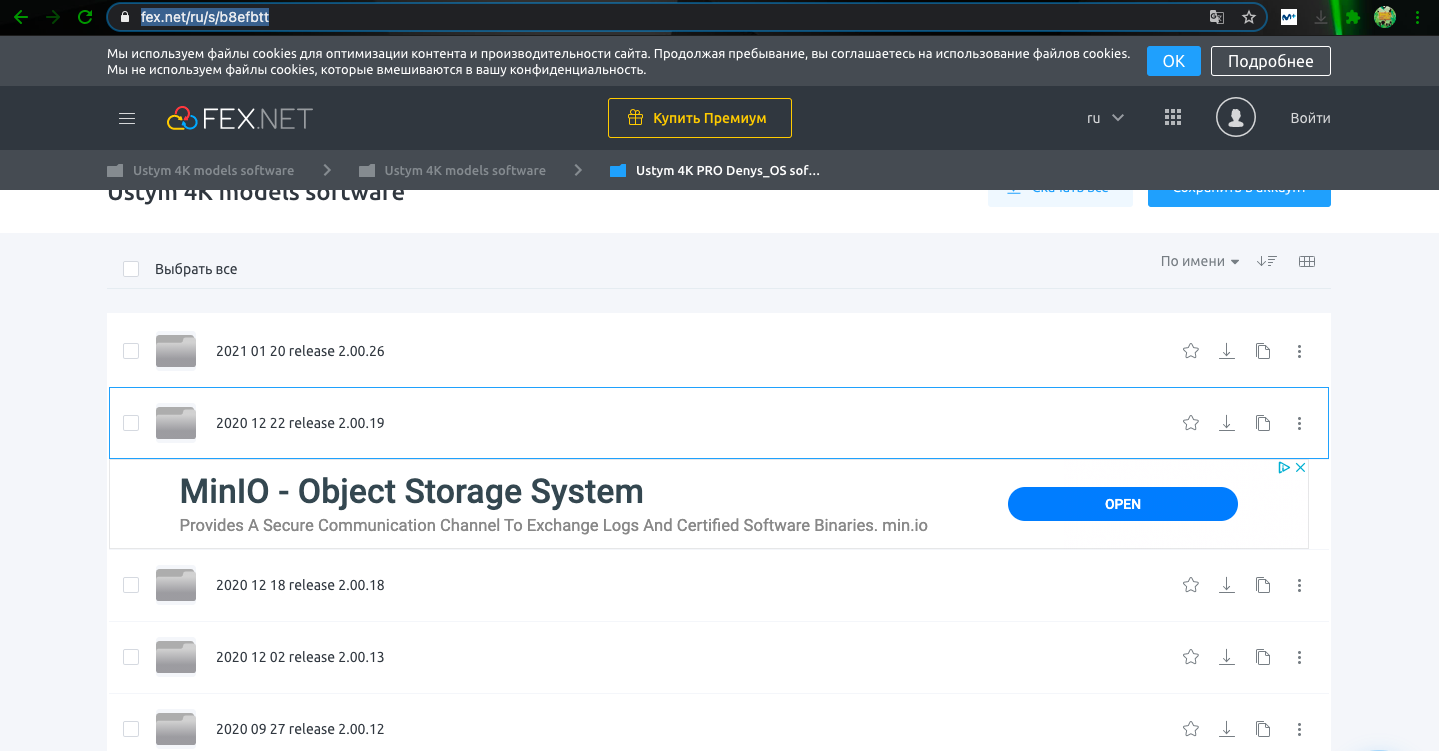Click the user profile avatar icon
The image size is (1439, 751).
pyautogui.click(x=1235, y=118)
